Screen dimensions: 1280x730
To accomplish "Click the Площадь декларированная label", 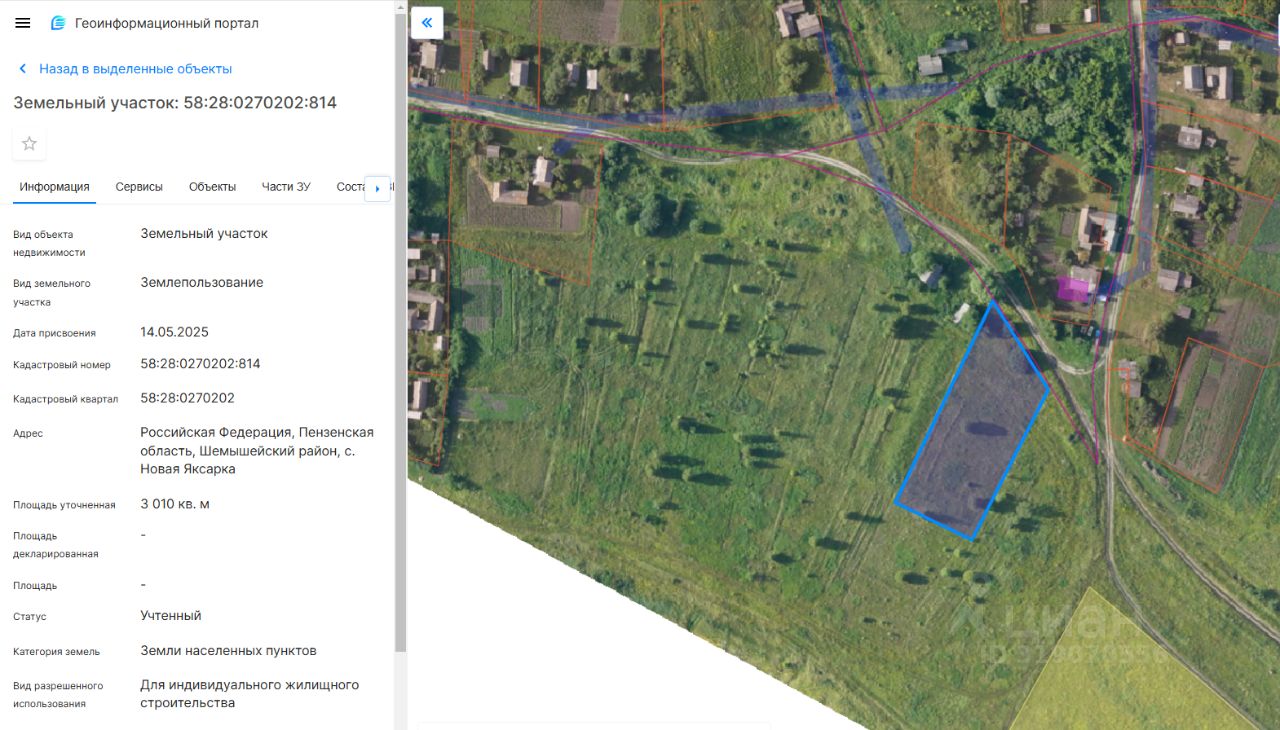I will point(56,545).
